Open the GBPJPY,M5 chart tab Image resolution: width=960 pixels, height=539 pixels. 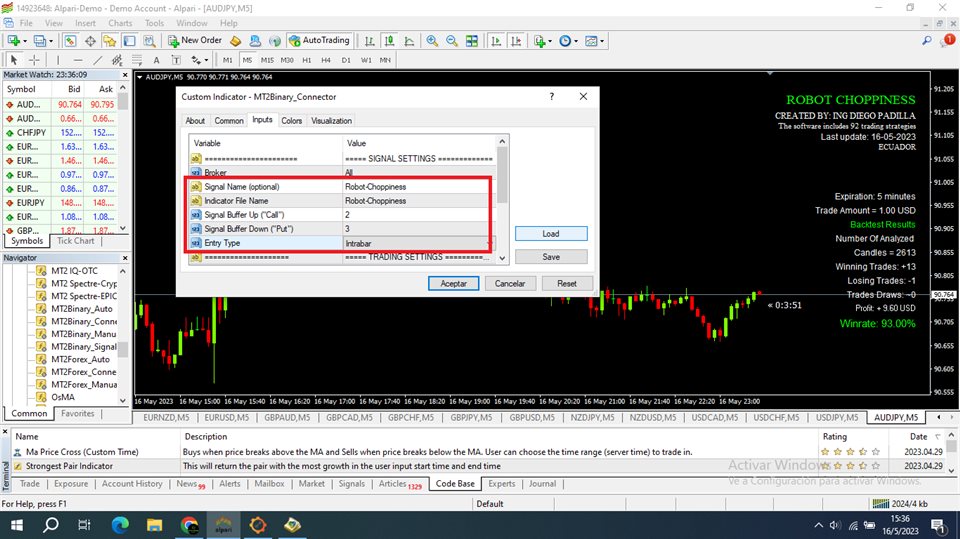(x=471, y=417)
